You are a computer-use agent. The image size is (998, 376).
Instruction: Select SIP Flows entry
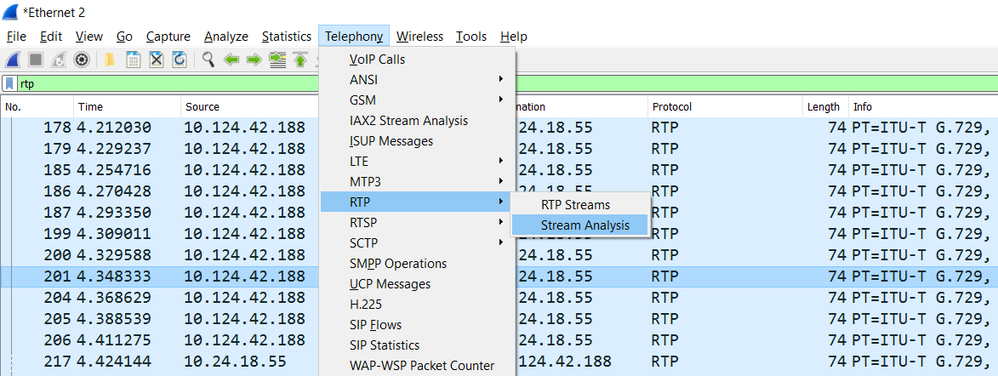pos(417,324)
